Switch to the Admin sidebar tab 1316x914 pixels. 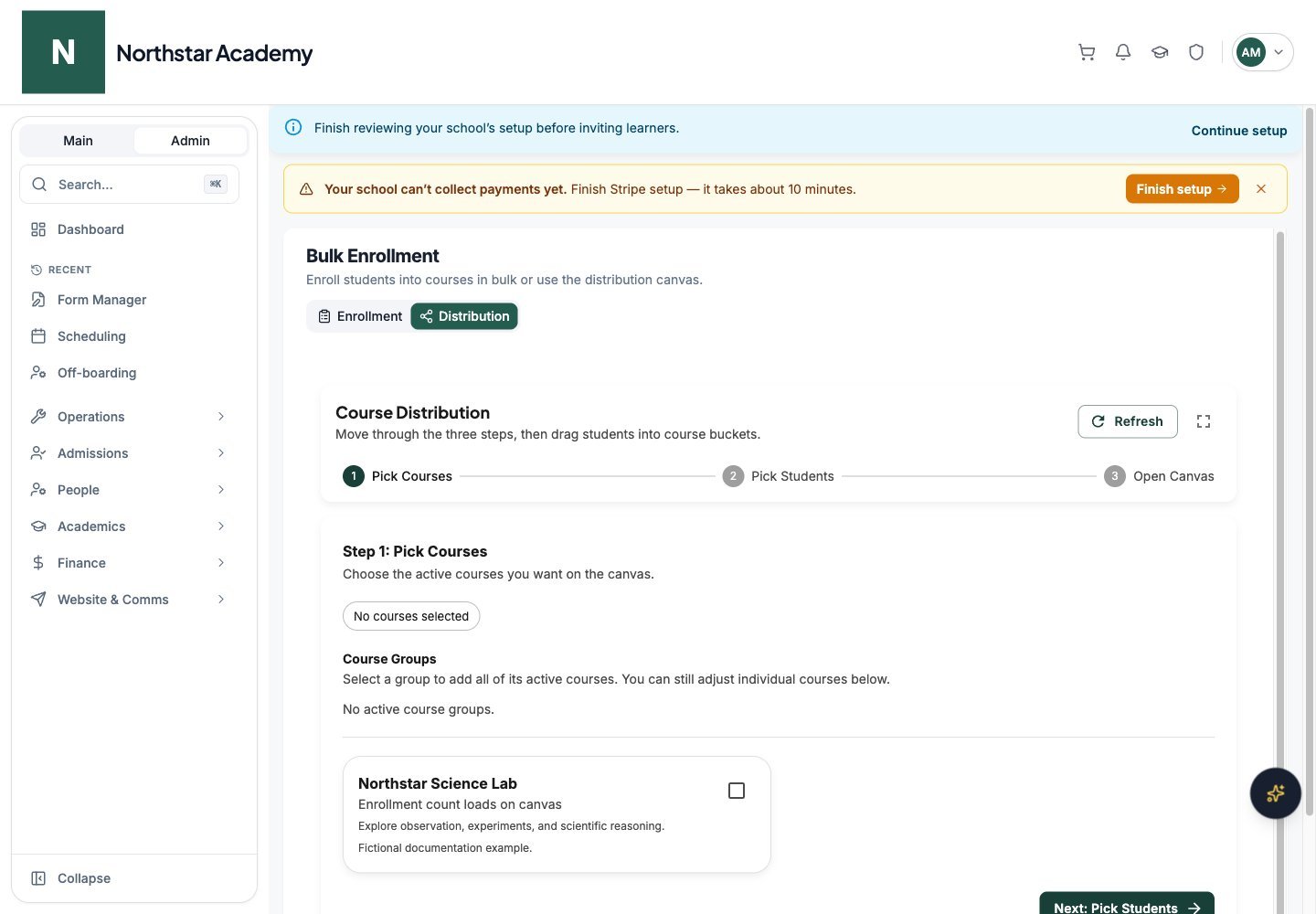point(190,141)
